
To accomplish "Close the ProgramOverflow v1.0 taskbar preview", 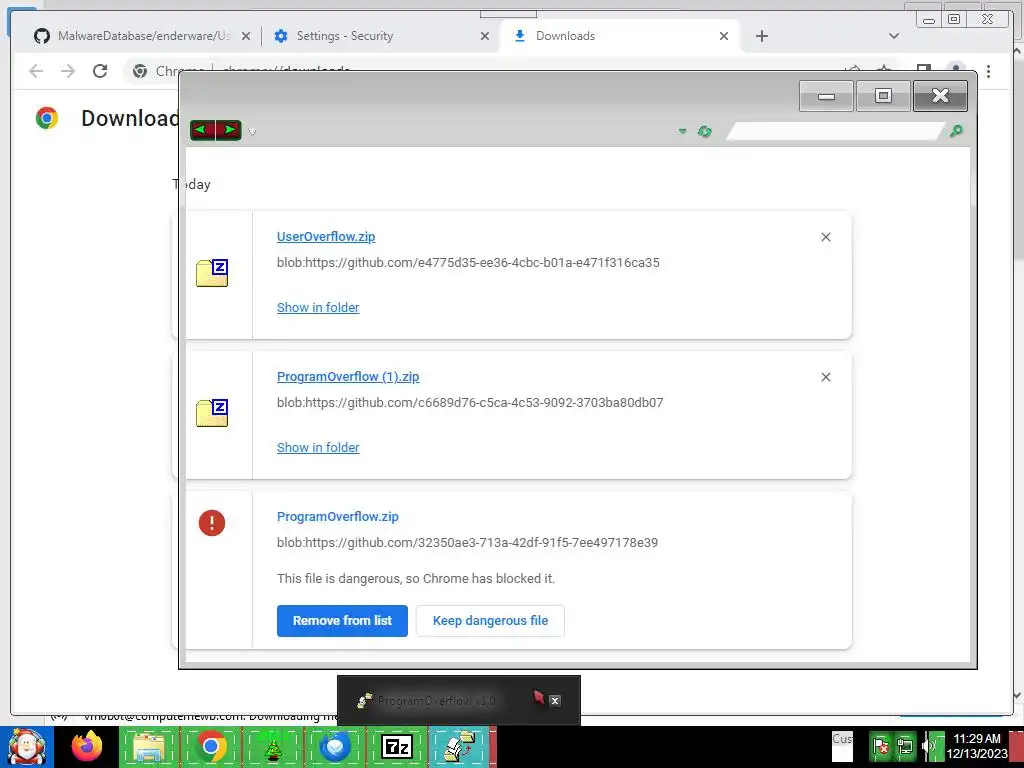I will 554,701.
